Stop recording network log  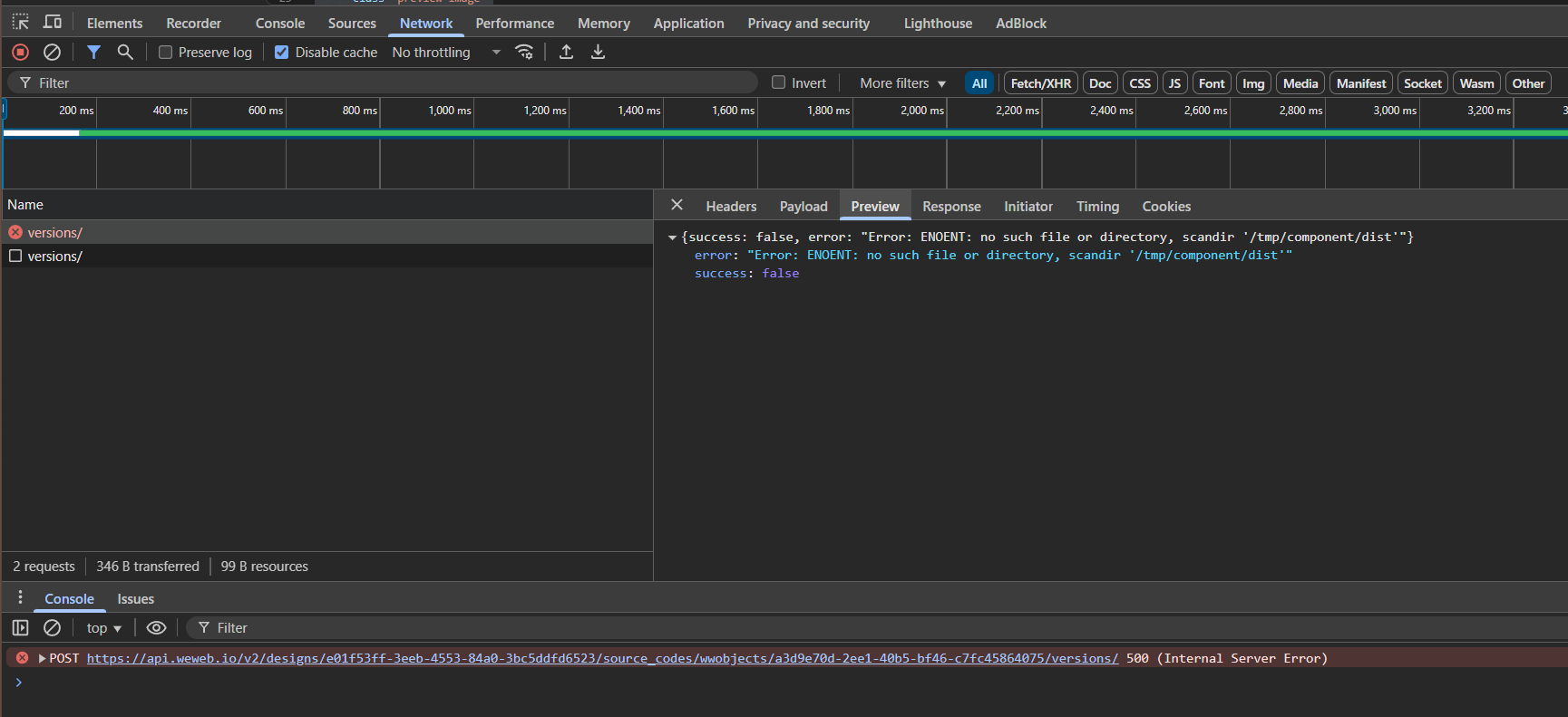(x=20, y=53)
